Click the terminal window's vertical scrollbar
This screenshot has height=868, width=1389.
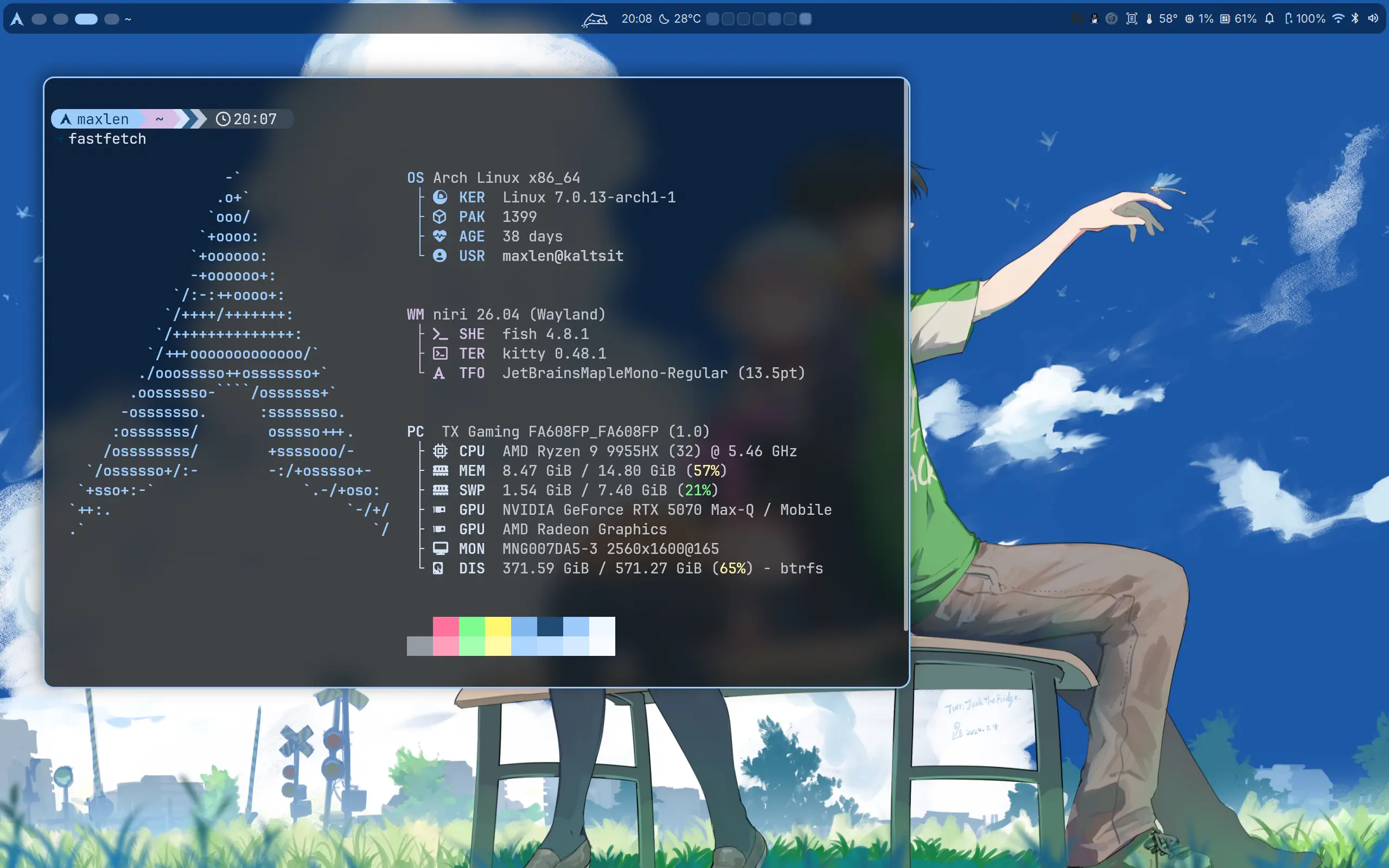[906, 356]
